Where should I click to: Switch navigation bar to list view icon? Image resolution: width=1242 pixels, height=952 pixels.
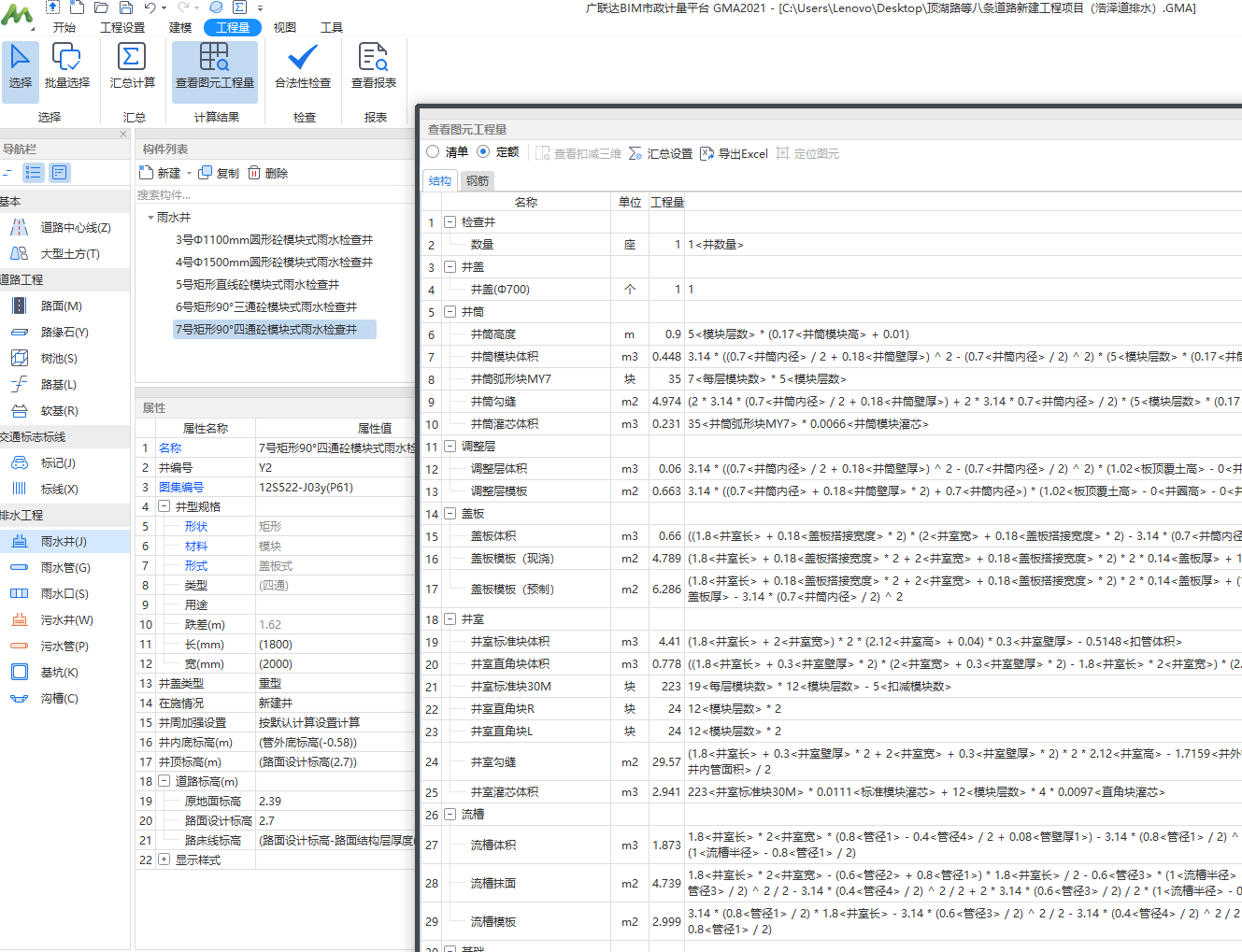(34, 173)
